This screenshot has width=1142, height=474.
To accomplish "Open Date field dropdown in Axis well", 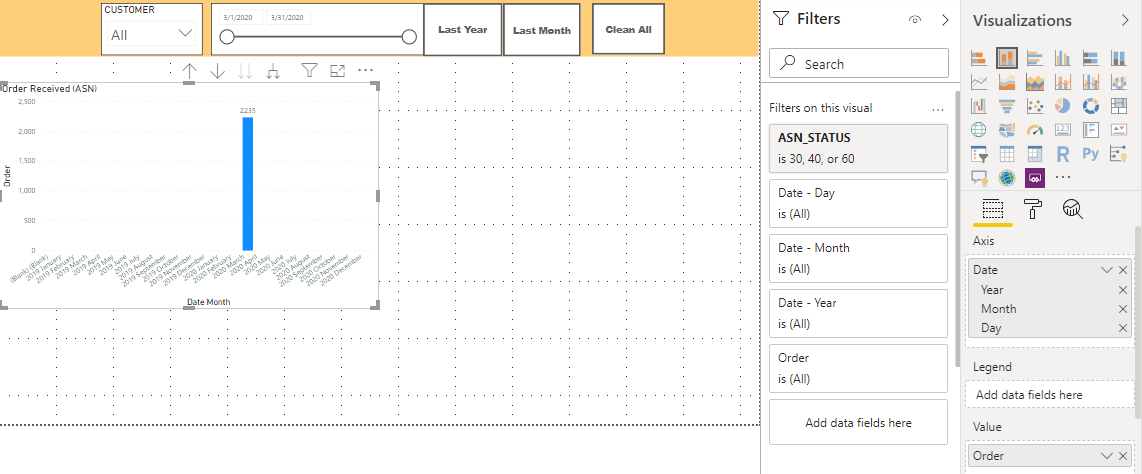I will [1107, 270].
